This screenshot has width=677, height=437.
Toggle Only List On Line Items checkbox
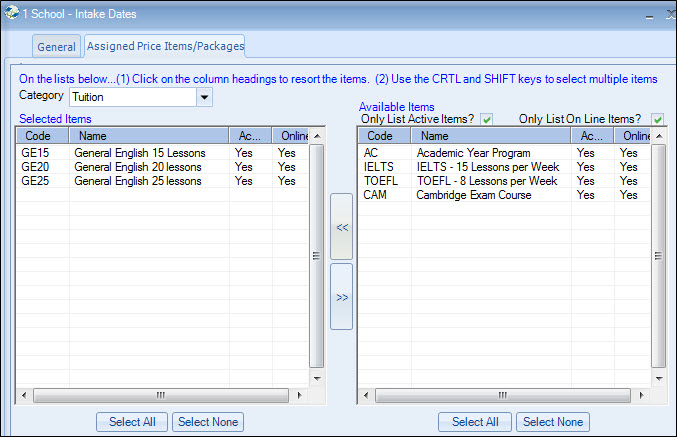658,119
